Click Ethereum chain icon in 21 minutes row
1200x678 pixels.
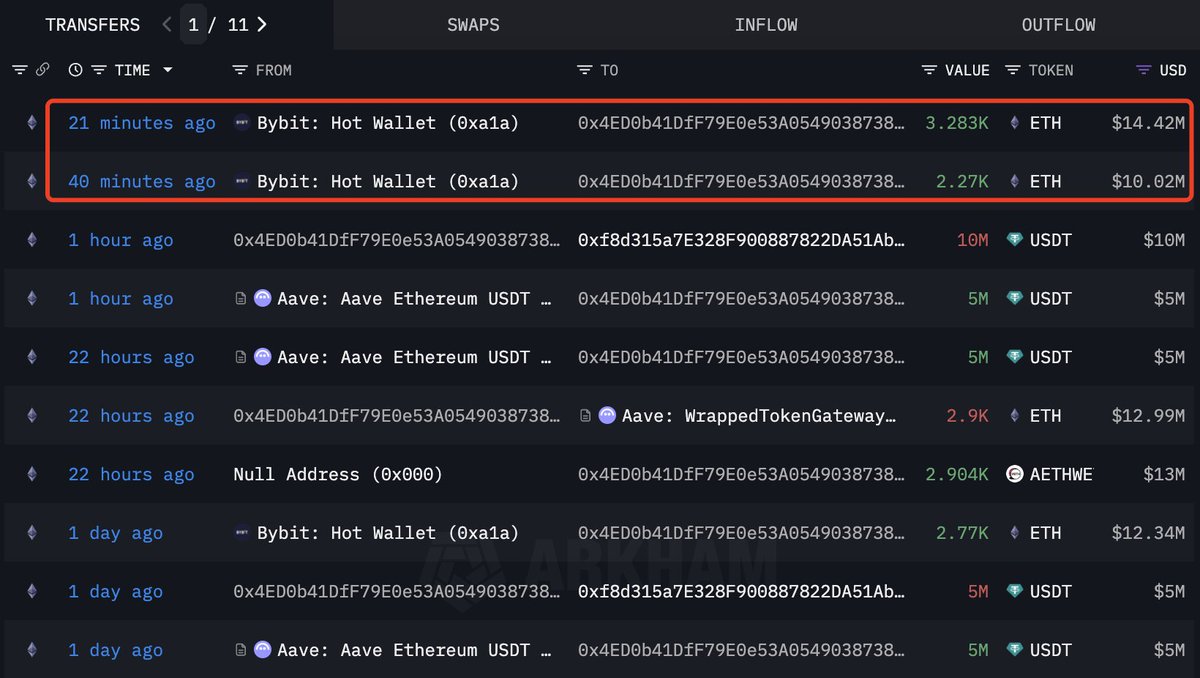tap(31, 123)
